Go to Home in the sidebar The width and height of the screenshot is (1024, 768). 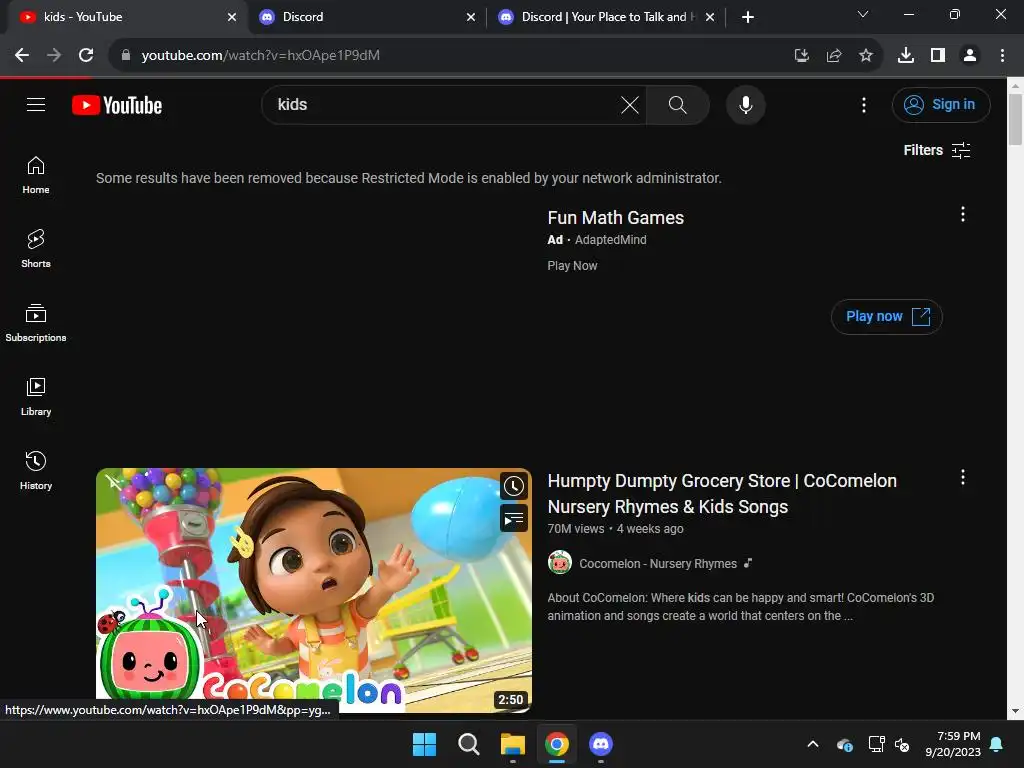tap(36, 175)
